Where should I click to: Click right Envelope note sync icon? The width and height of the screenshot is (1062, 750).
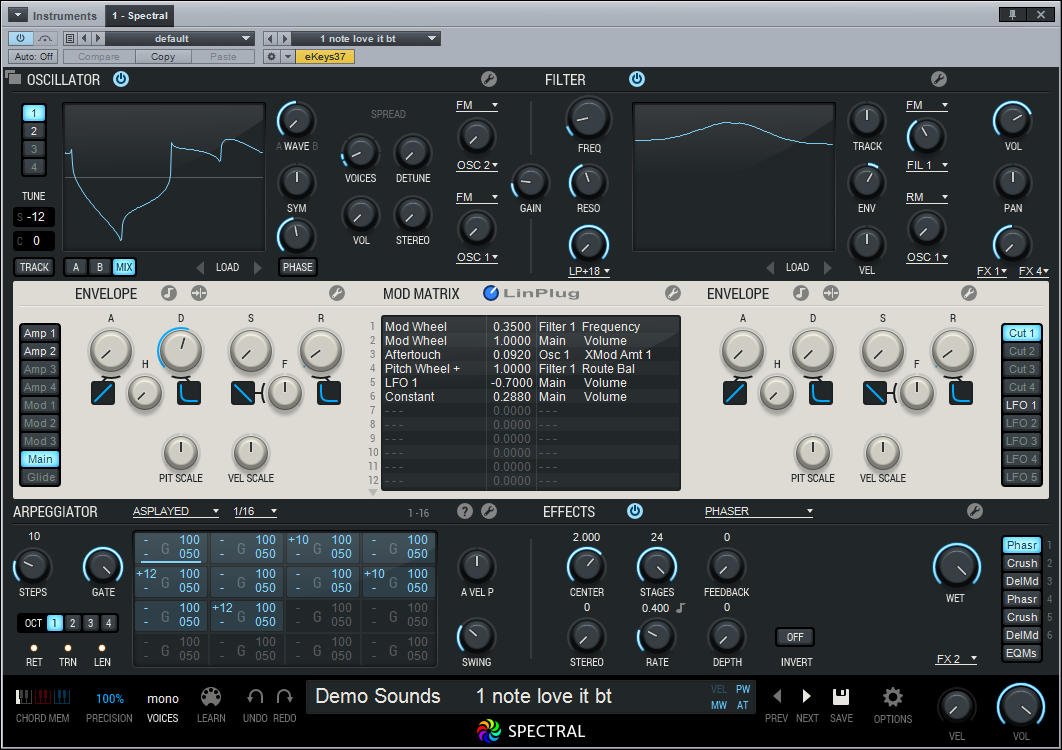[x=801, y=293]
